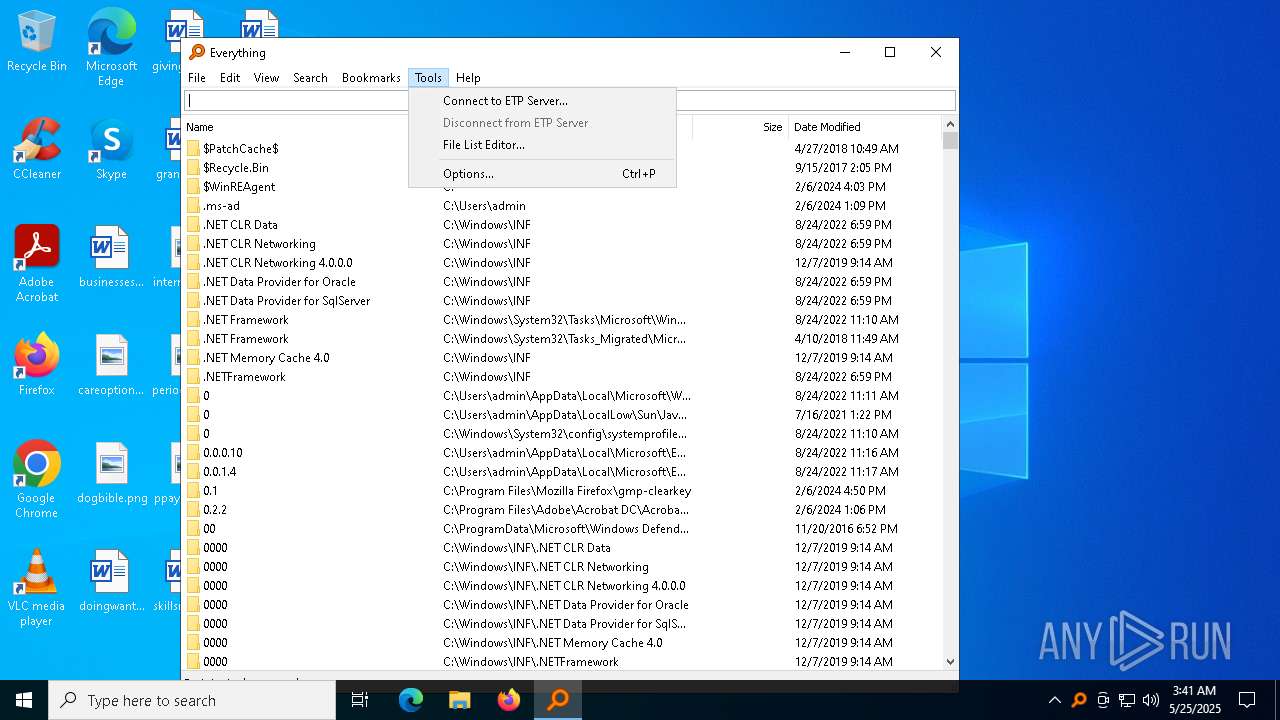
Task: Launch CCleaner desktop shortcut
Action: click(37, 149)
